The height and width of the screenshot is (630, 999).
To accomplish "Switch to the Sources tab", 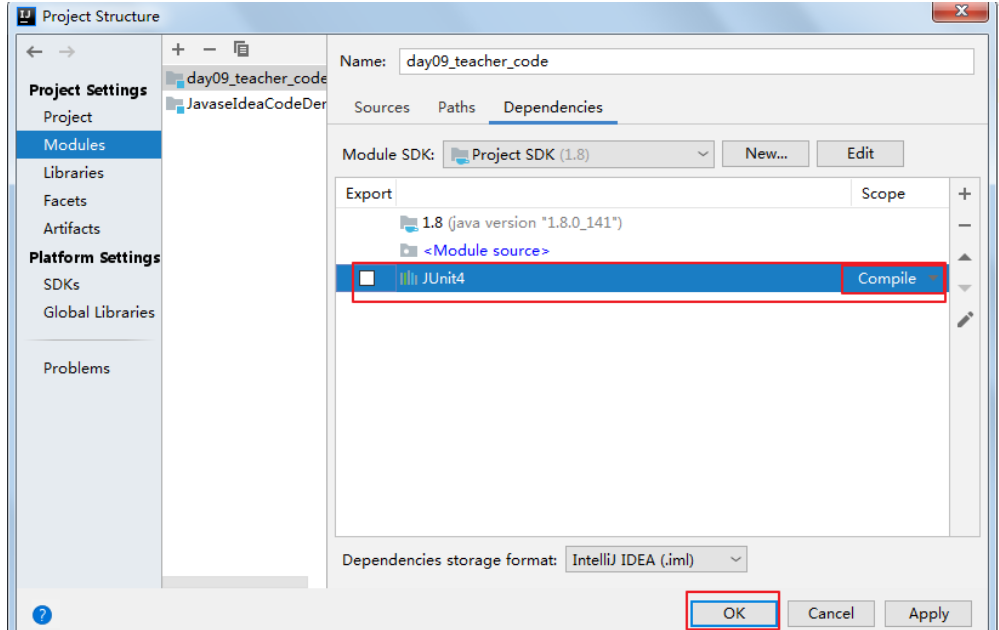I will pos(382,107).
